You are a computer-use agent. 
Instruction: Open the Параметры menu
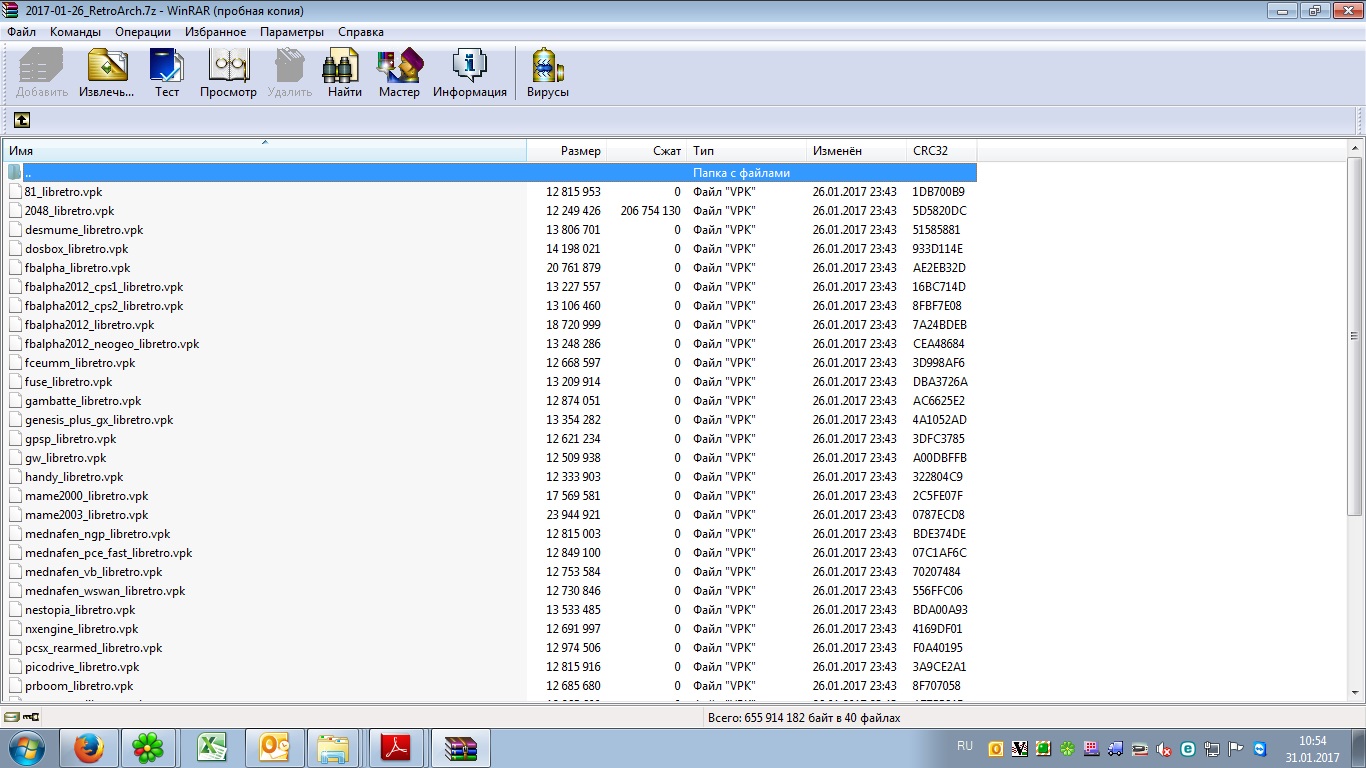tap(292, 32)
